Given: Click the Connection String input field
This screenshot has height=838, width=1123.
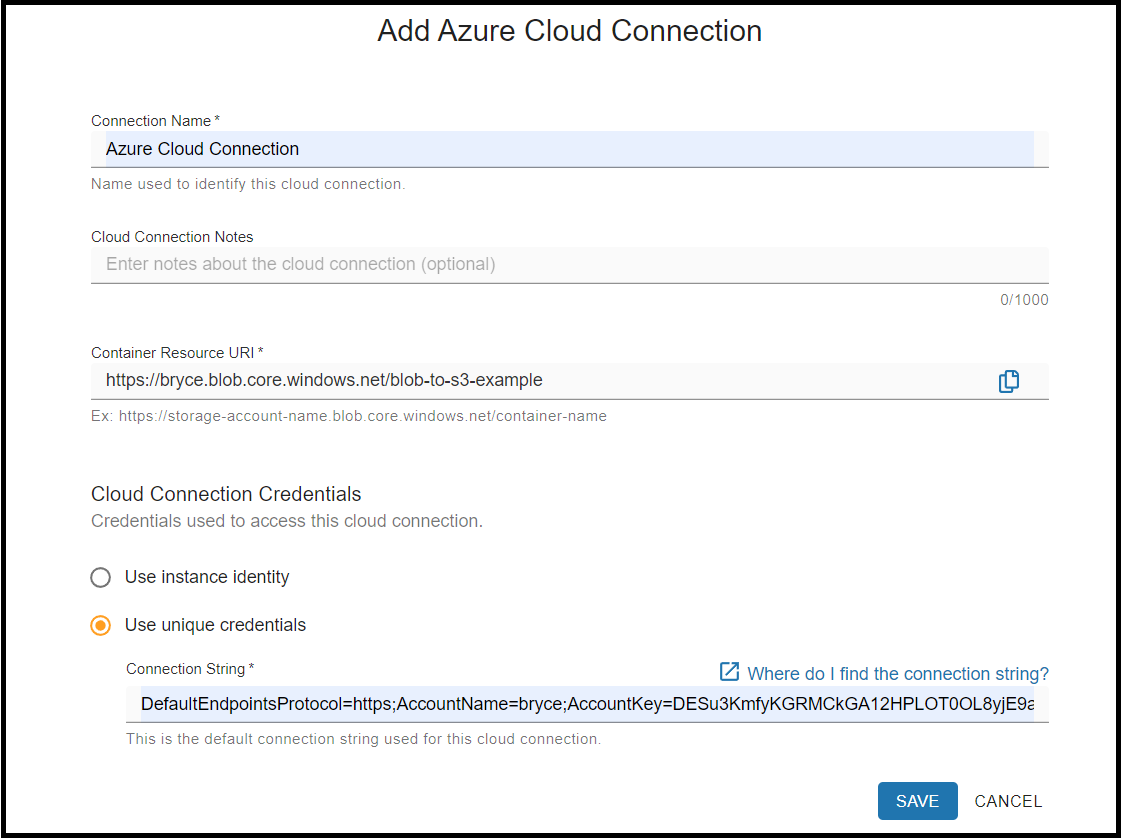Looking at the screenshot, I should point(587,704).
